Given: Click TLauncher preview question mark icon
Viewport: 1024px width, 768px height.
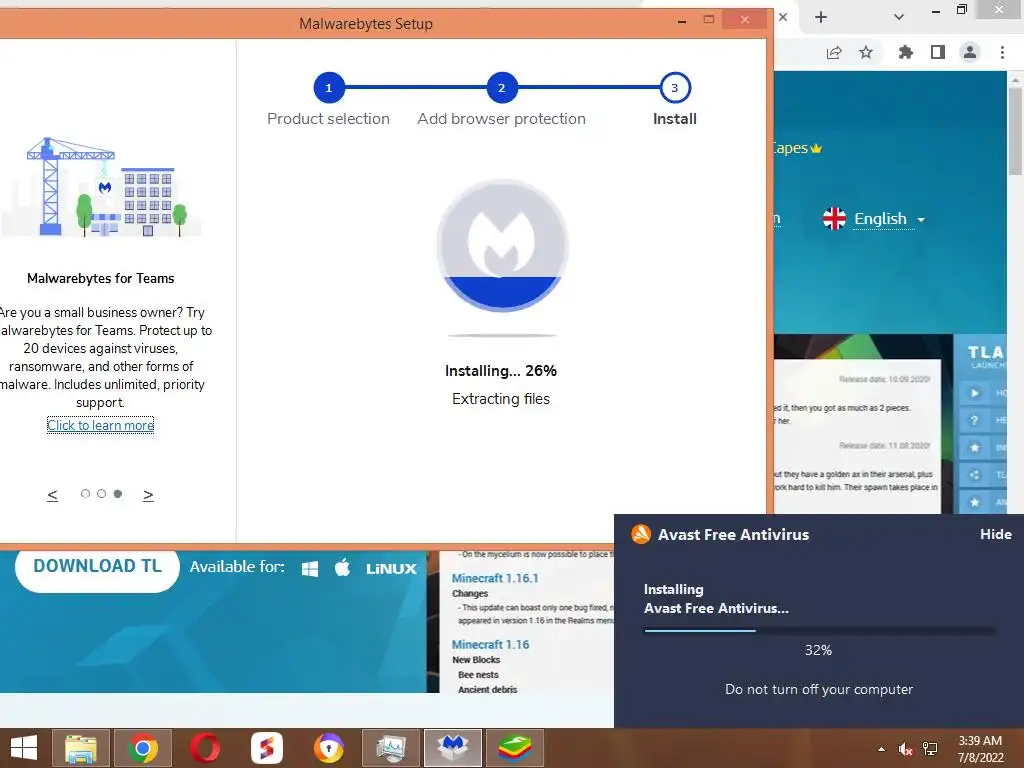Looking at the screenshot, I should point(974,421).
